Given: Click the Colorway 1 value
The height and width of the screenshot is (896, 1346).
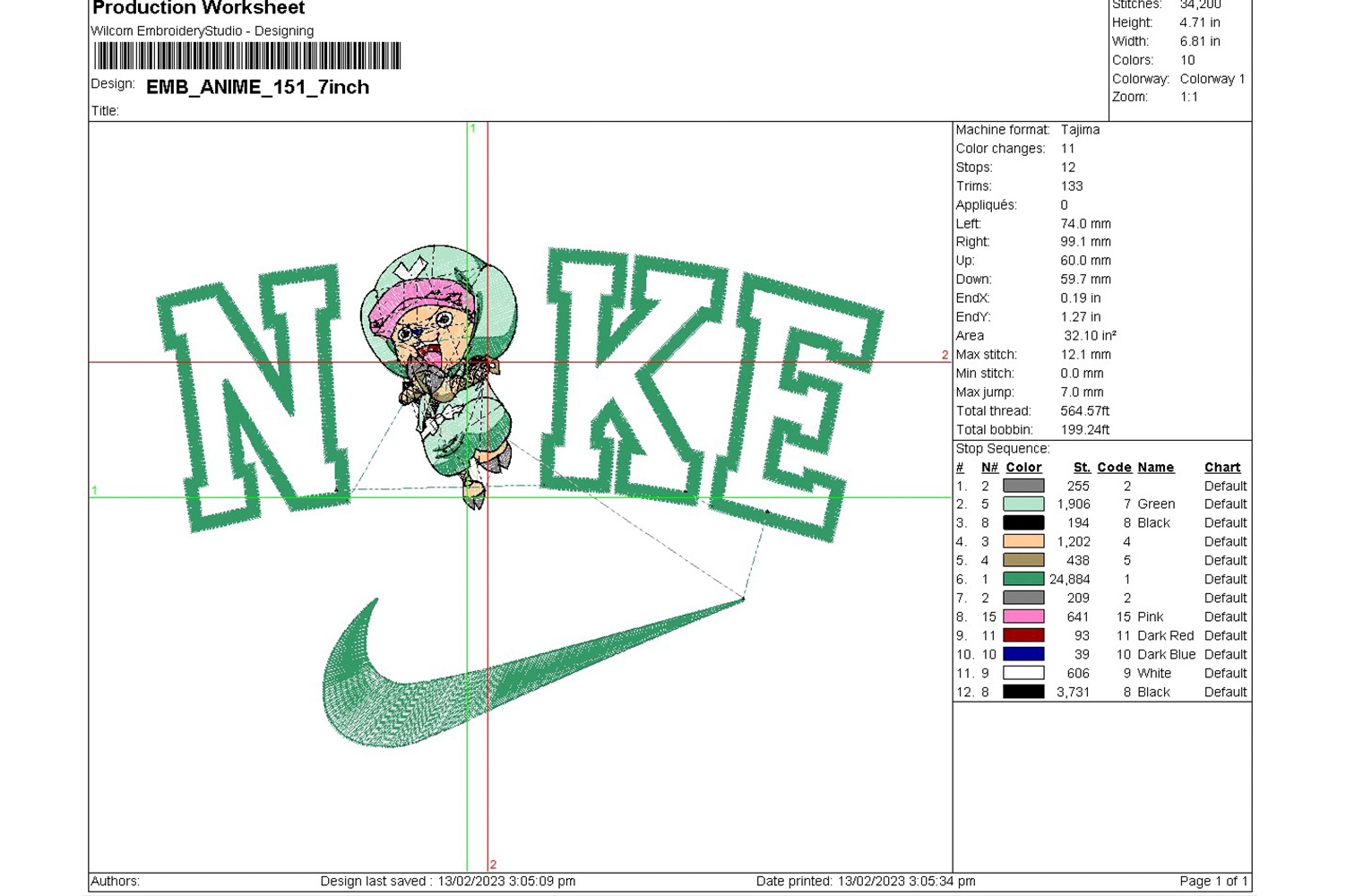Looking at the screenshot, I should tap(1212, 79).
